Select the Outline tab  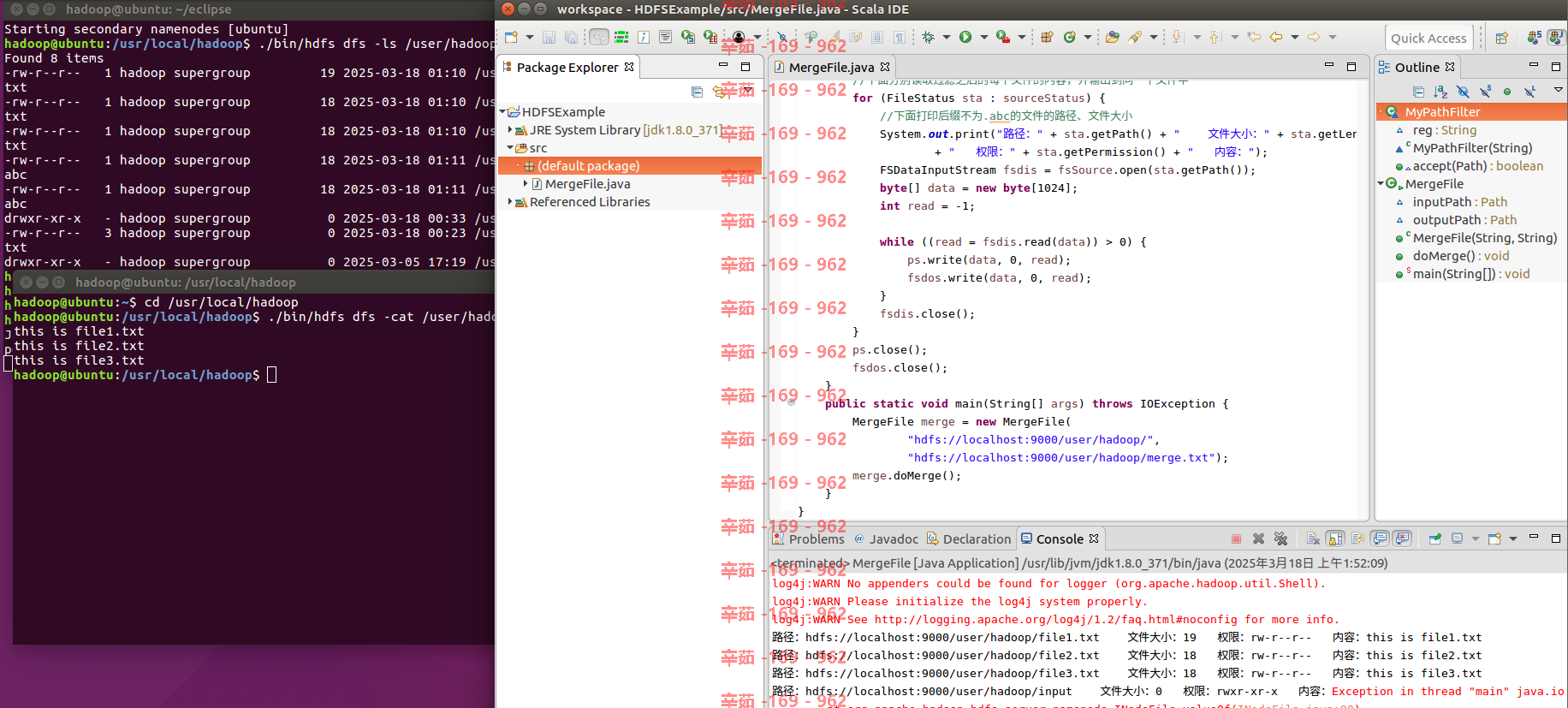[x=1417, y=68]
